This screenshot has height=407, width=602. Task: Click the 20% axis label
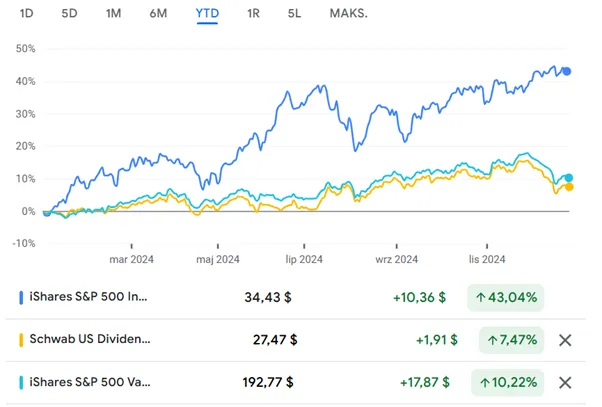(x=25, y=146)
